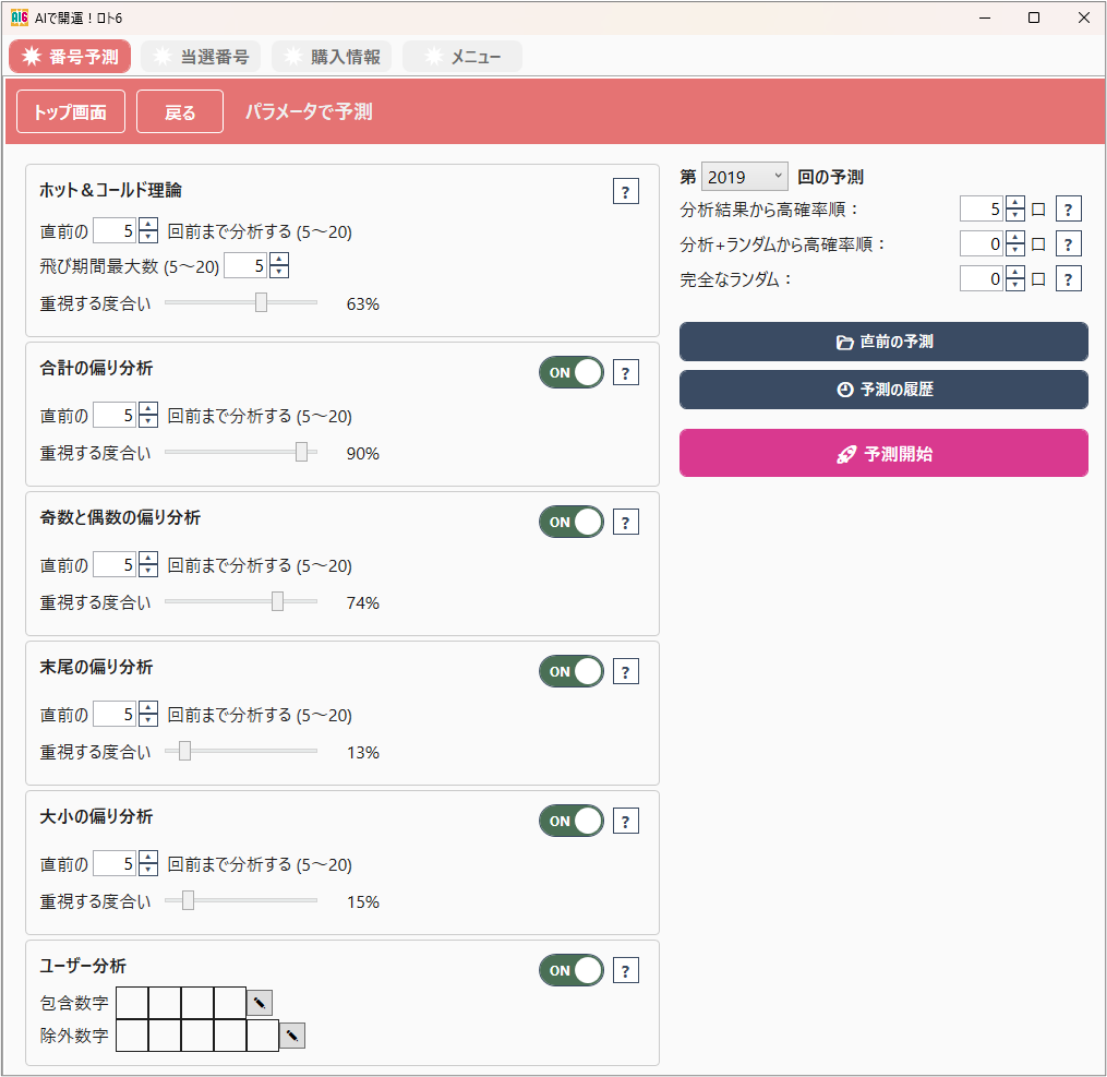Screen dimensions: 1107x1077
Task: Click the 予測の履歴 button
Action: tap(883, 390)
